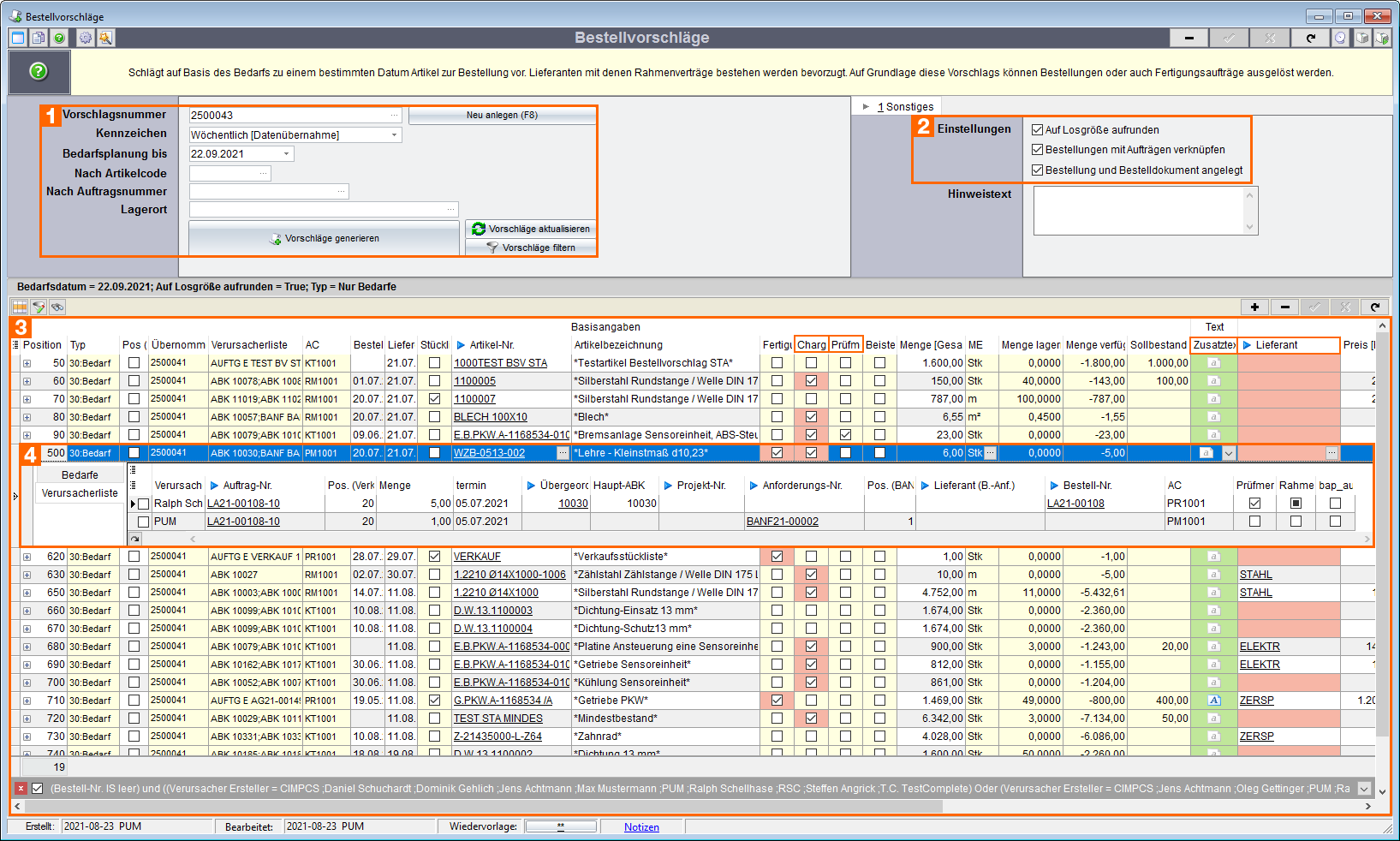
Task: Expand row 620 in the table
Action: click(27, 557)
